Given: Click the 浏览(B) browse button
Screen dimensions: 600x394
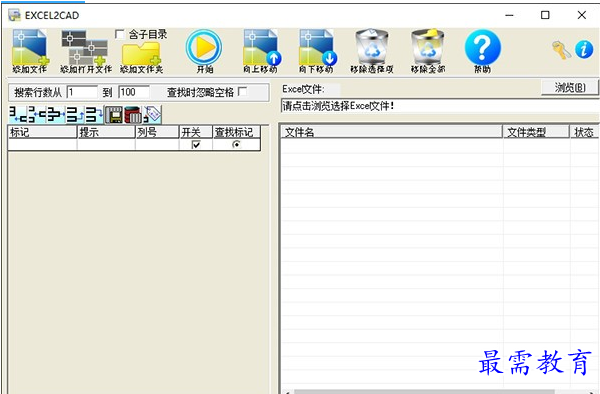Looking at the screenshot, I should pos(569,88).
